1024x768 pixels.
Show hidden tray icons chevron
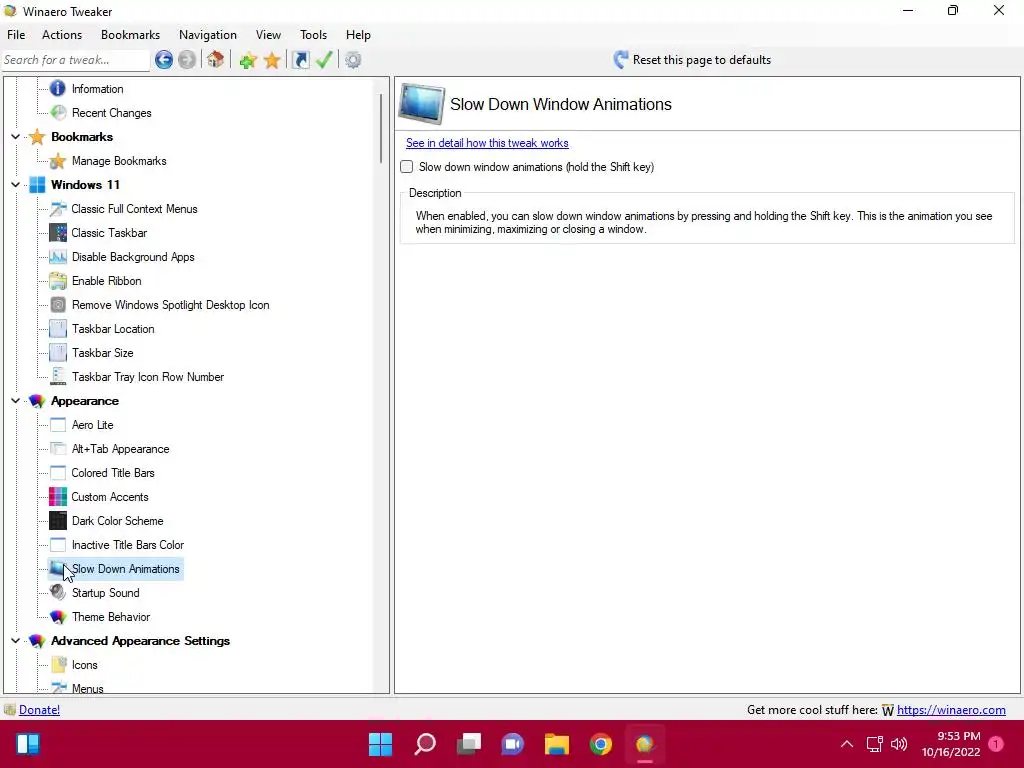click(x=846, y=744)
